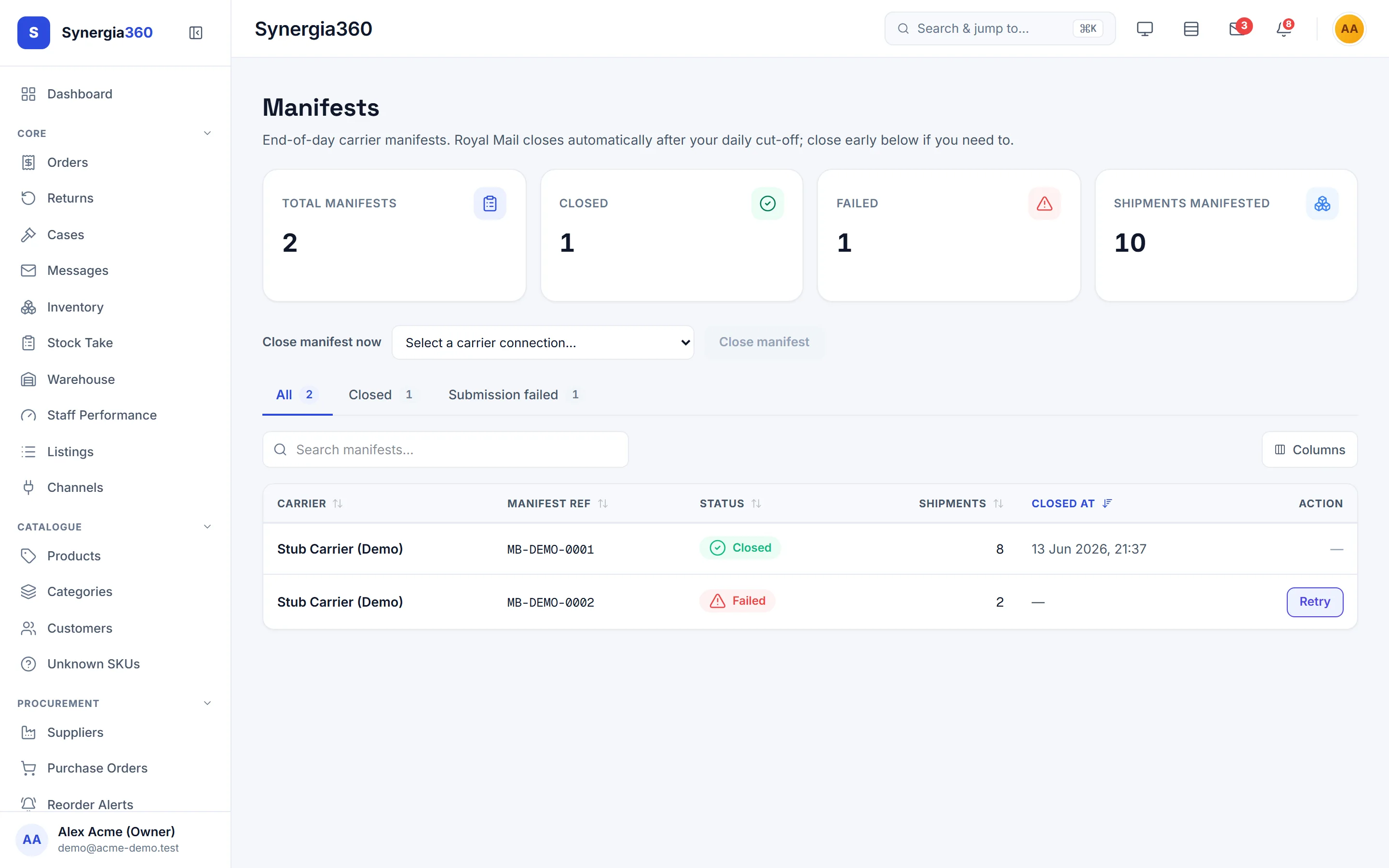This screenshot has height=868, width=1389.
Task: Sort table by Shipments column
Action: pyautogui.click(x=961, y=503)
